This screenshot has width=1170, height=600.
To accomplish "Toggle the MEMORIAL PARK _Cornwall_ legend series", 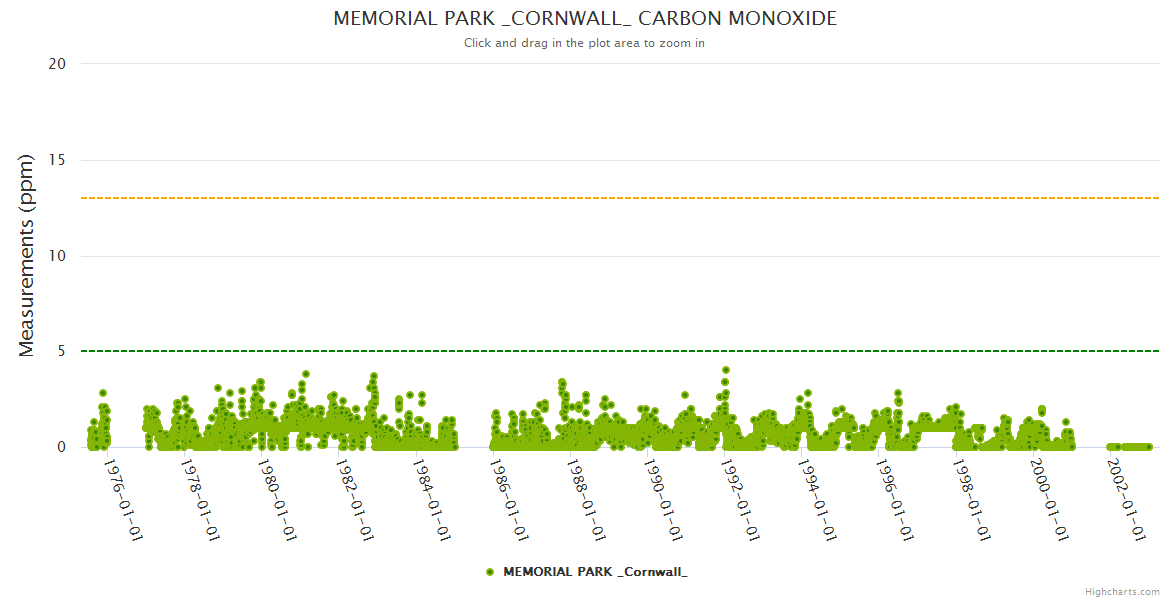I will 594,572.
